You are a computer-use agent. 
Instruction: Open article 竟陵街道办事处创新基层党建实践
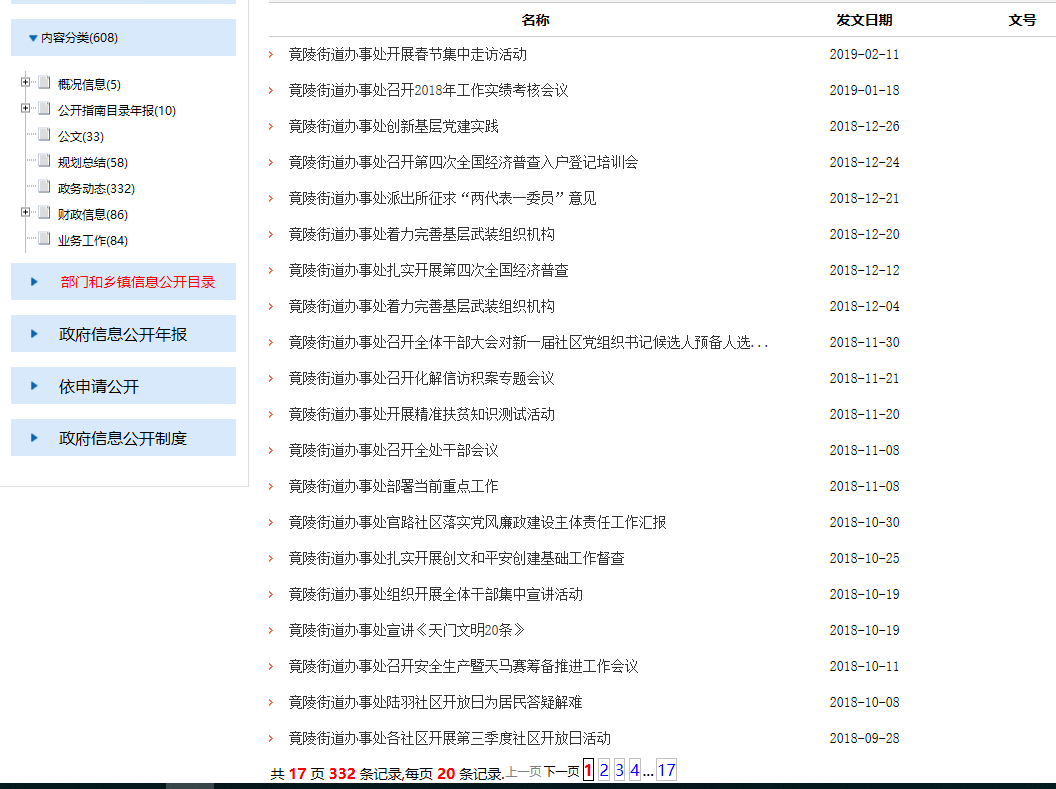(x=393, y=126)
